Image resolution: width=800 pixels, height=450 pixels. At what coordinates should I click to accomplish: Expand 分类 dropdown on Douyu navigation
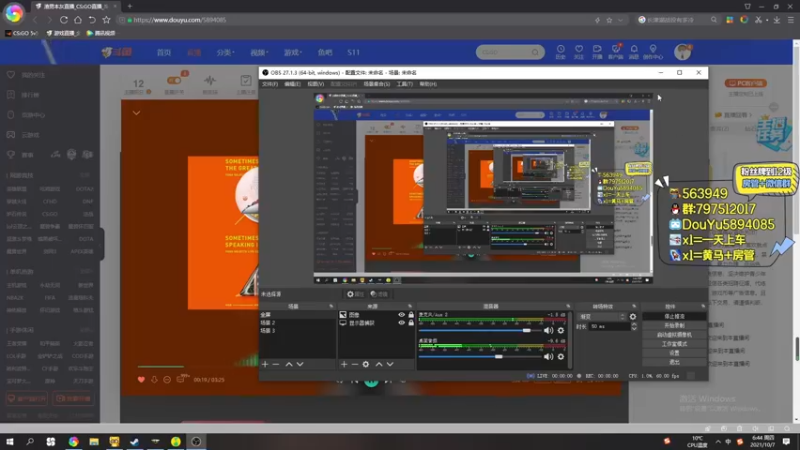(x=225, y=53)
